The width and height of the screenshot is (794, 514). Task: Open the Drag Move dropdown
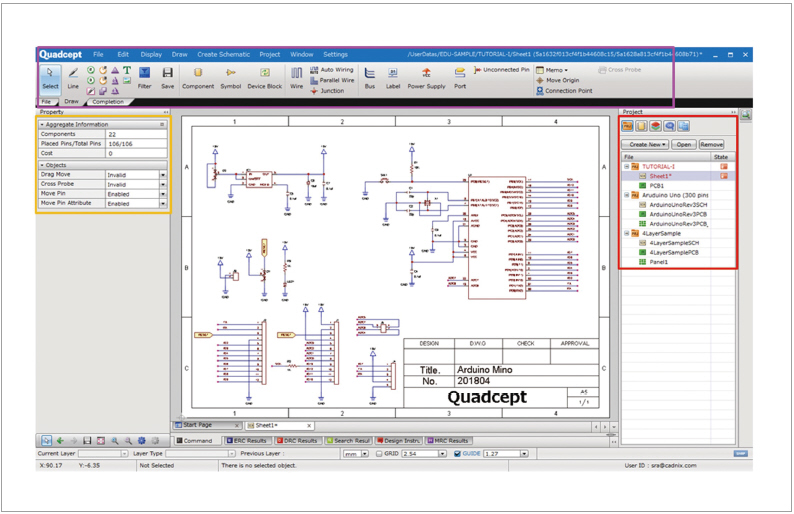pos(162,174)
